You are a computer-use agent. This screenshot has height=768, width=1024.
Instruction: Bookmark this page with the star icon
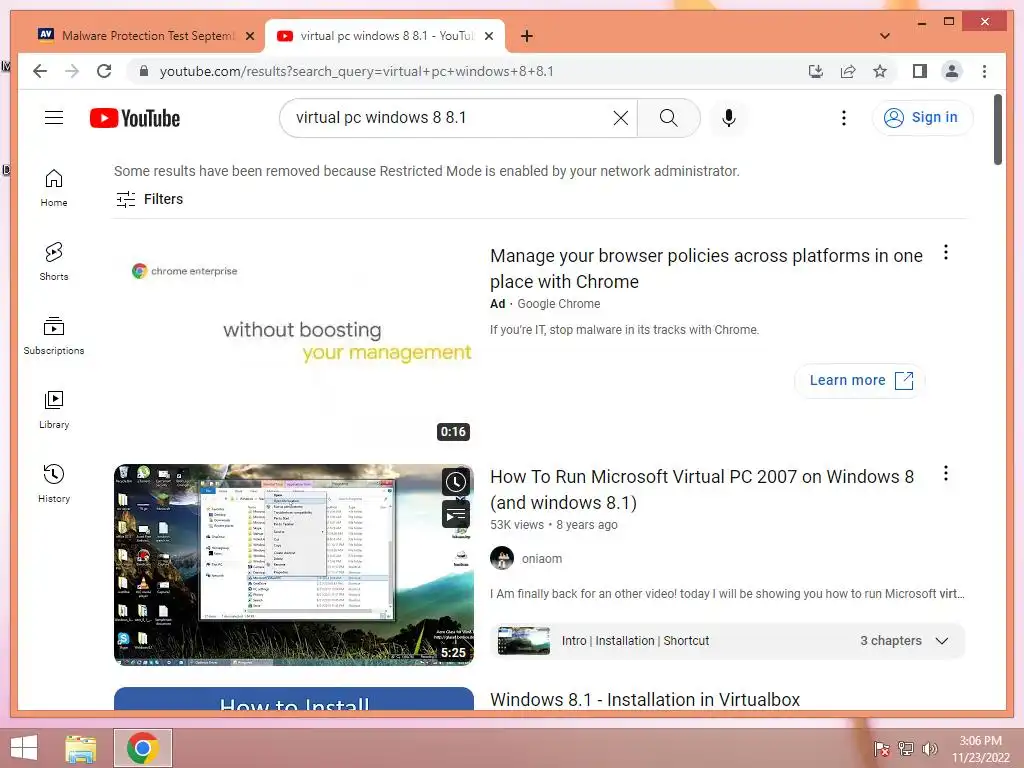click(880, 71)
